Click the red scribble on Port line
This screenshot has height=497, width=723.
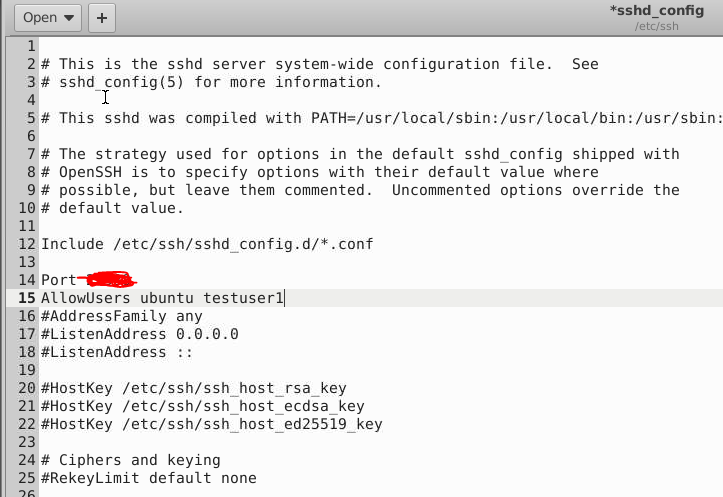pyautogui.click(x=110, y=280)
